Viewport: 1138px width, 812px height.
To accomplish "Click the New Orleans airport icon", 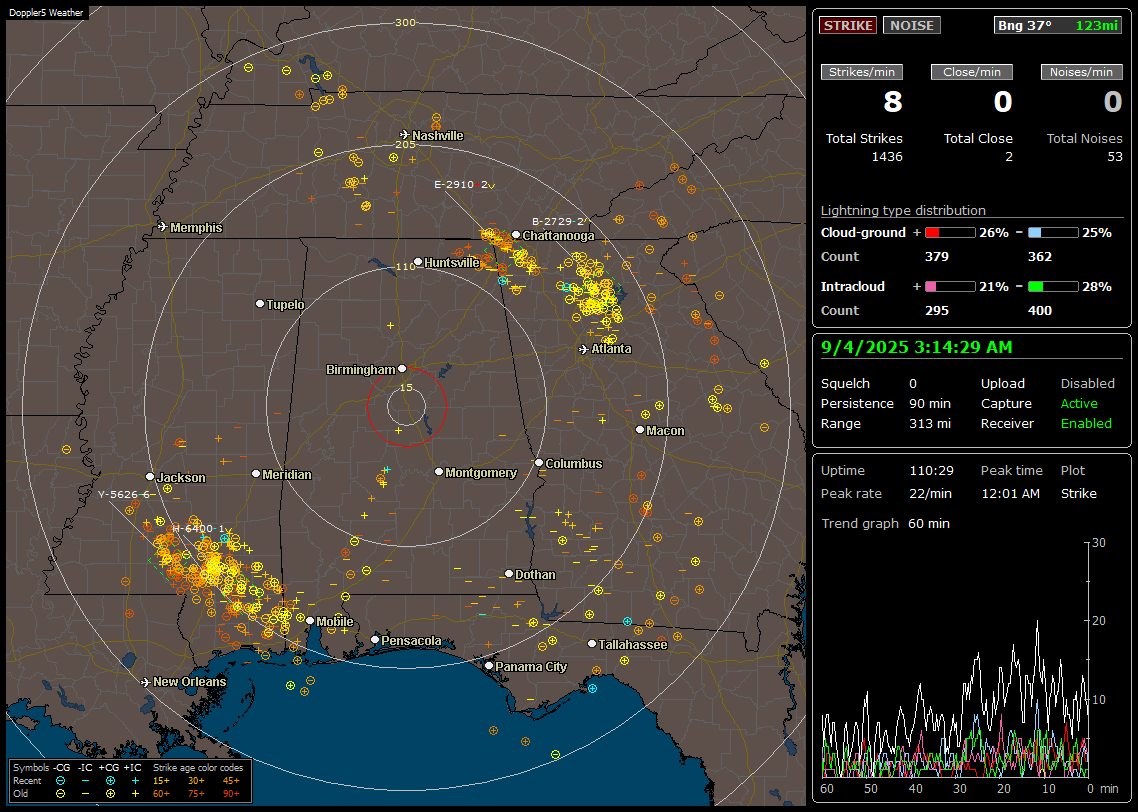I will coord(146,682).
